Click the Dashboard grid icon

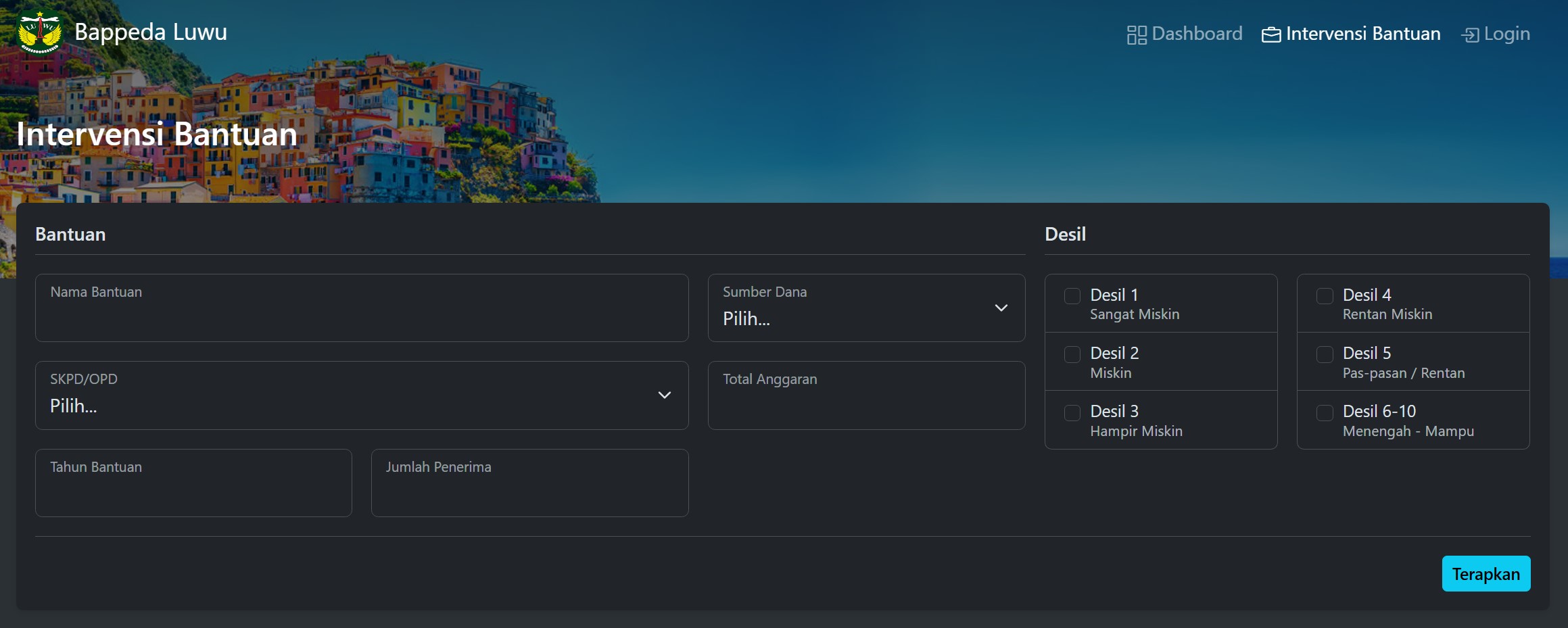pyautogui.click(x=1137, y=34)
